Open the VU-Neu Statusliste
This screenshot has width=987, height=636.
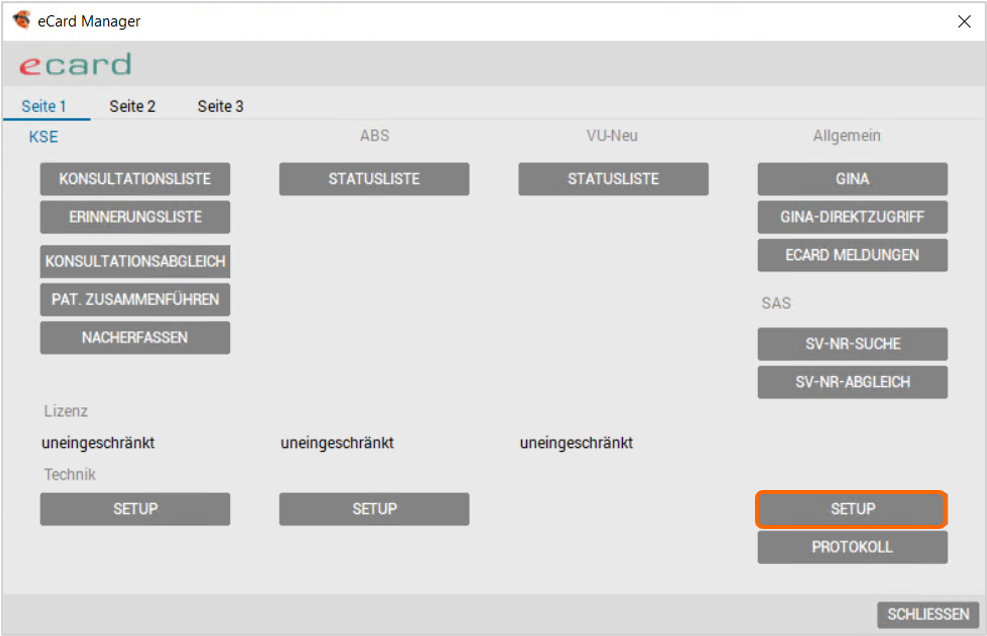click(613, 179)
